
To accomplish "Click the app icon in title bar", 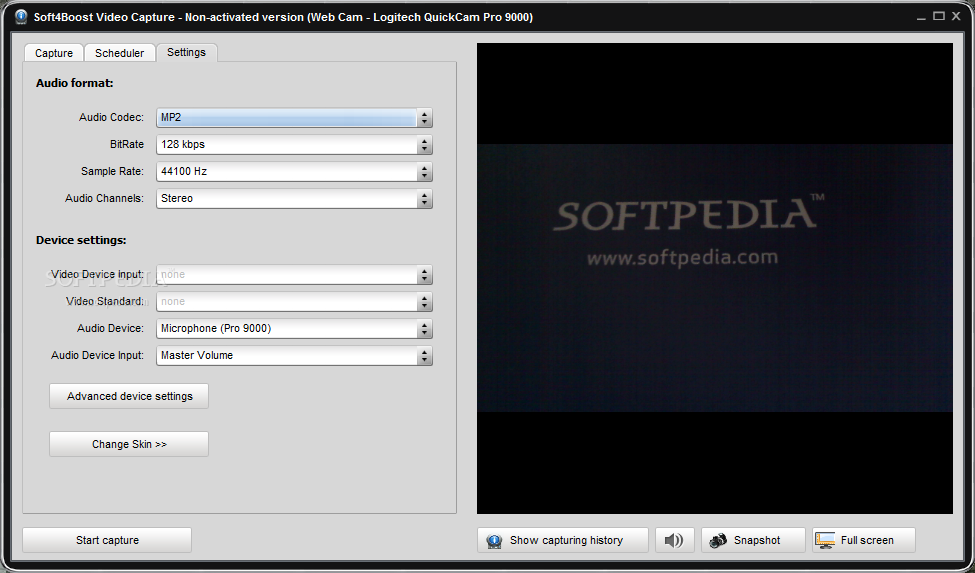I will (21, 17).
